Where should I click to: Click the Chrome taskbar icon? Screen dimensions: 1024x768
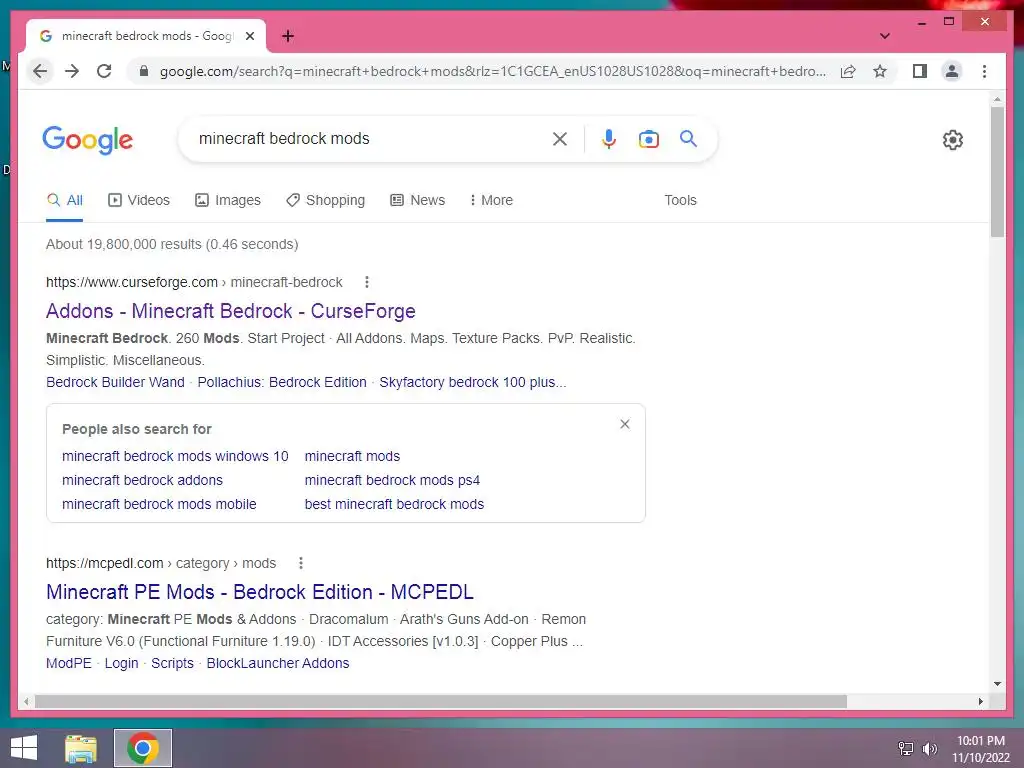tap(143, 748)
